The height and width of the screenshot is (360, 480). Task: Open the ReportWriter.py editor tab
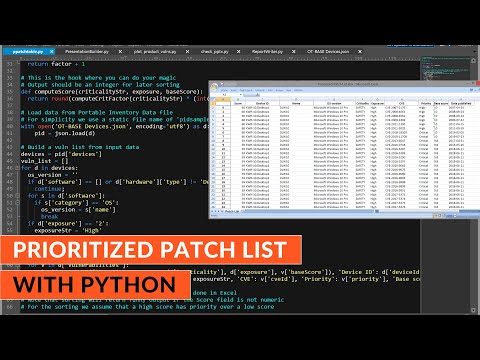267,52
